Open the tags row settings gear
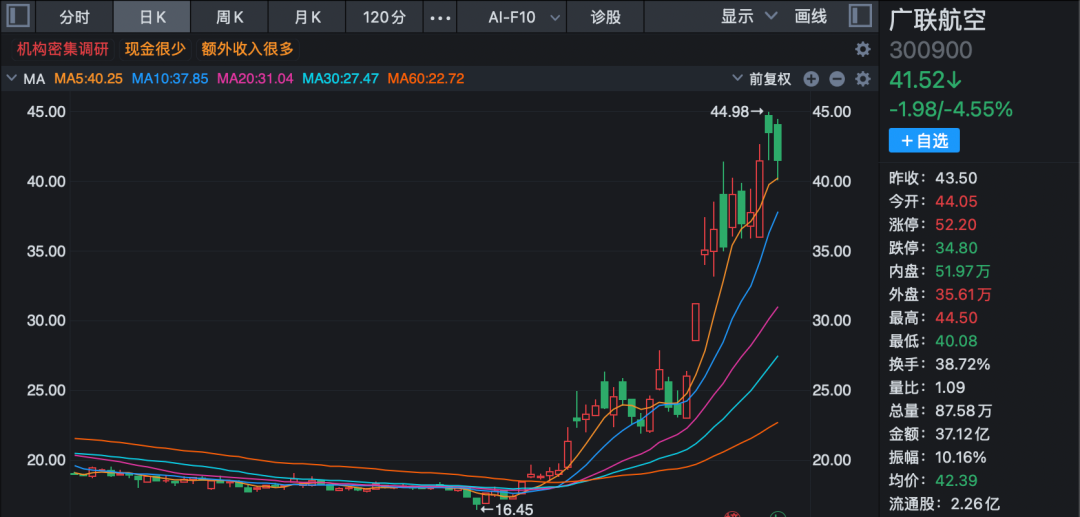 (862, 49)
